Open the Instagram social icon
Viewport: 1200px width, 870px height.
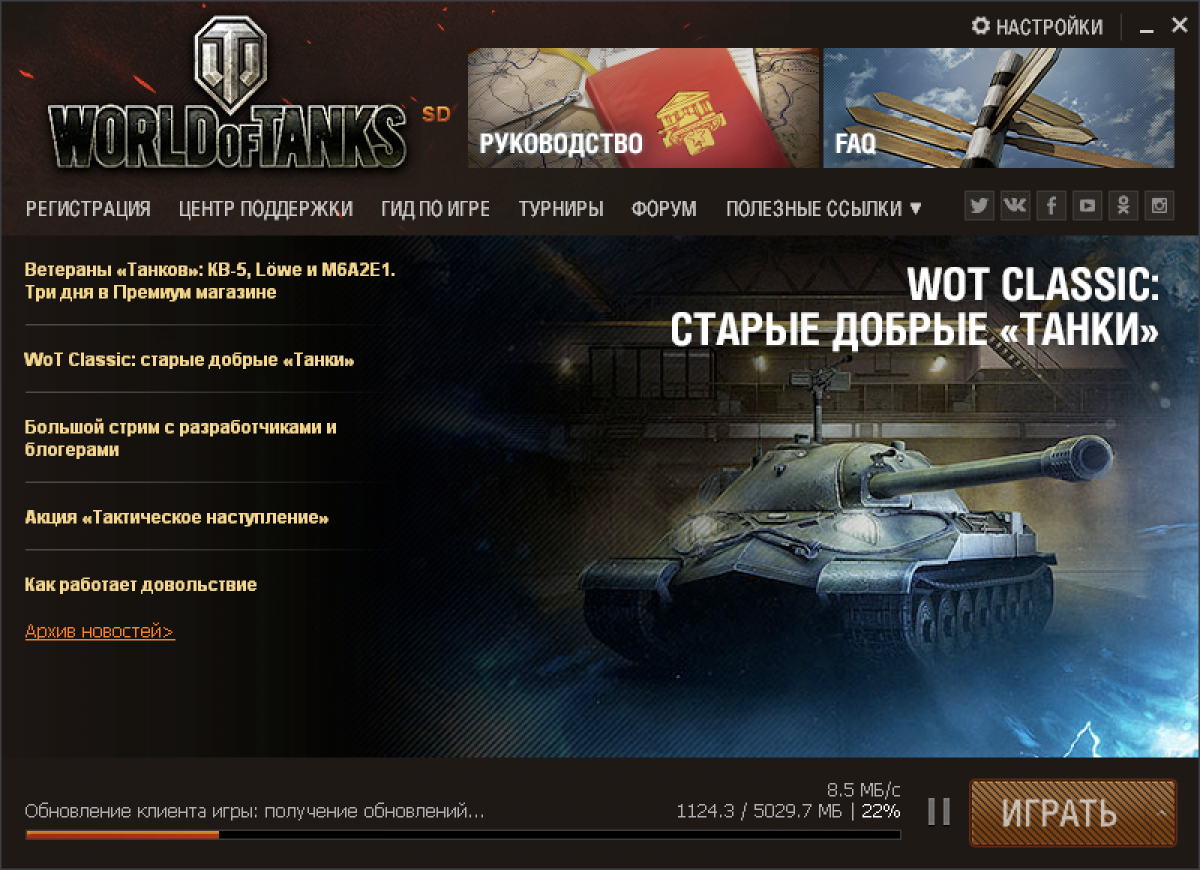tap(1160, 206)
